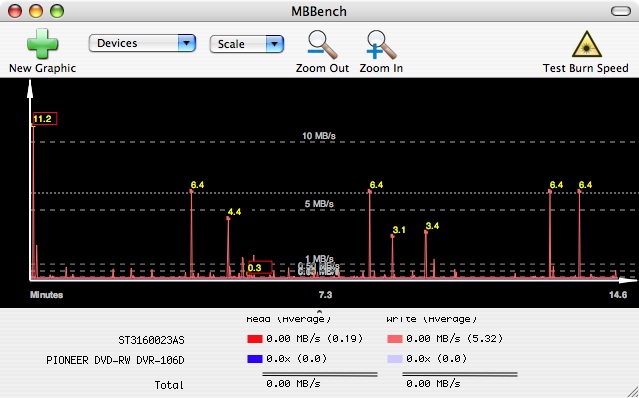Click the 0.00 MB/s (5.32) write value
The height and width of the screenshot is (398, 639).
tap(454, 339)
